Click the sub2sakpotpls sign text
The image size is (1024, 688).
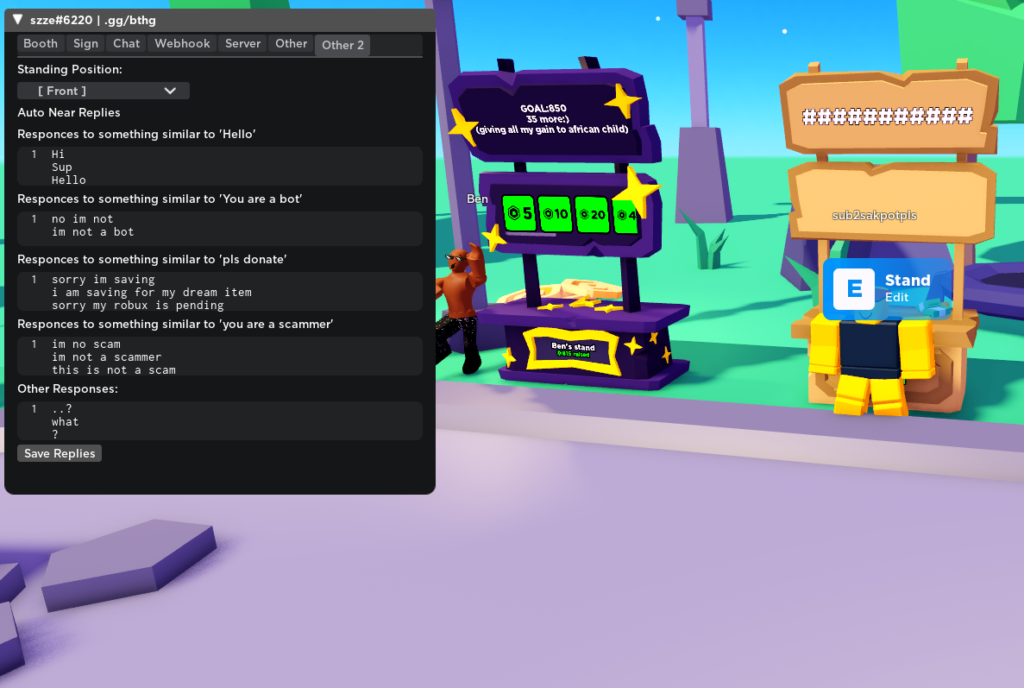point(874,215)
